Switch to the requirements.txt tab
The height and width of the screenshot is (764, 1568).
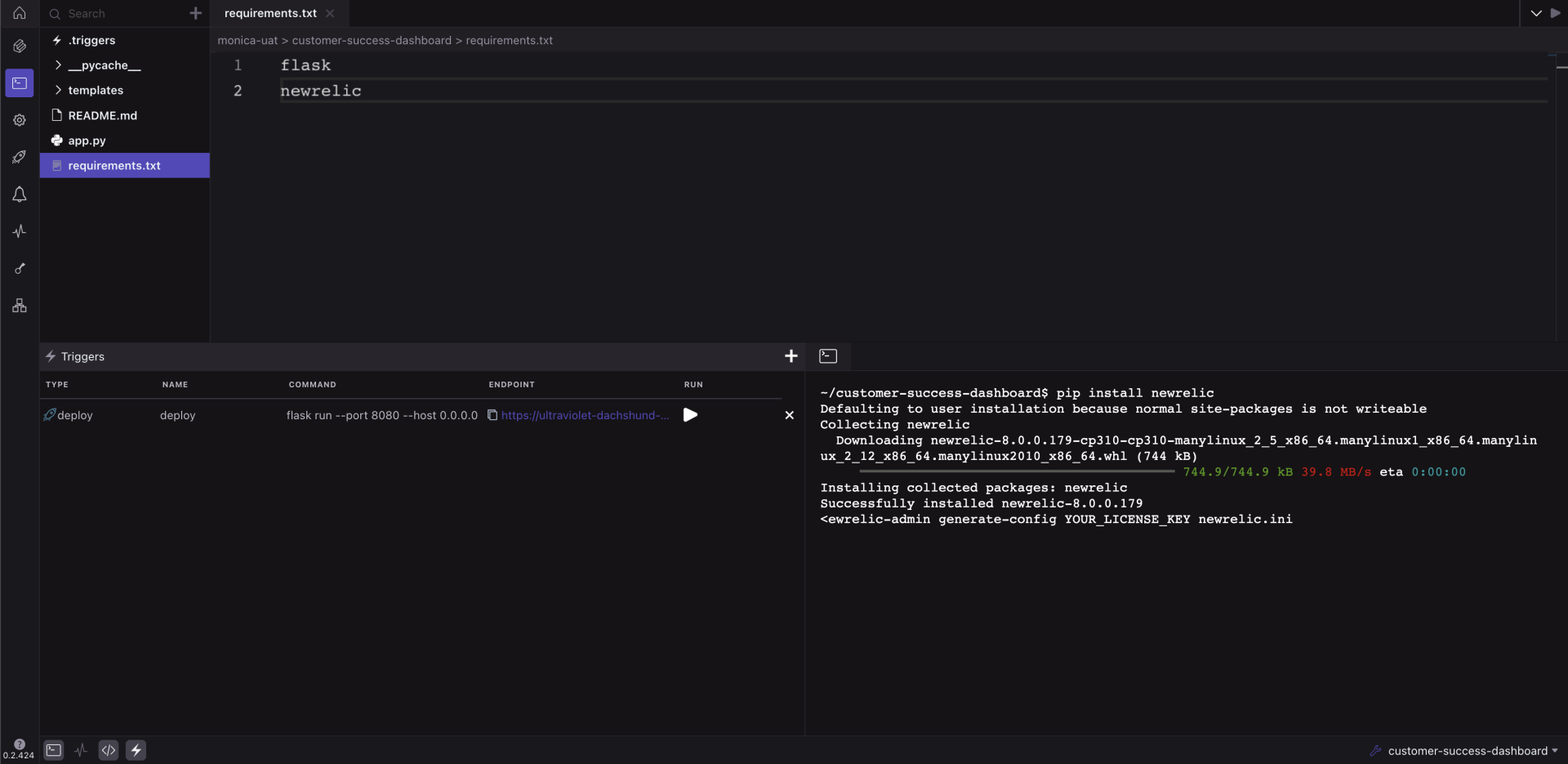pos(269,13)
